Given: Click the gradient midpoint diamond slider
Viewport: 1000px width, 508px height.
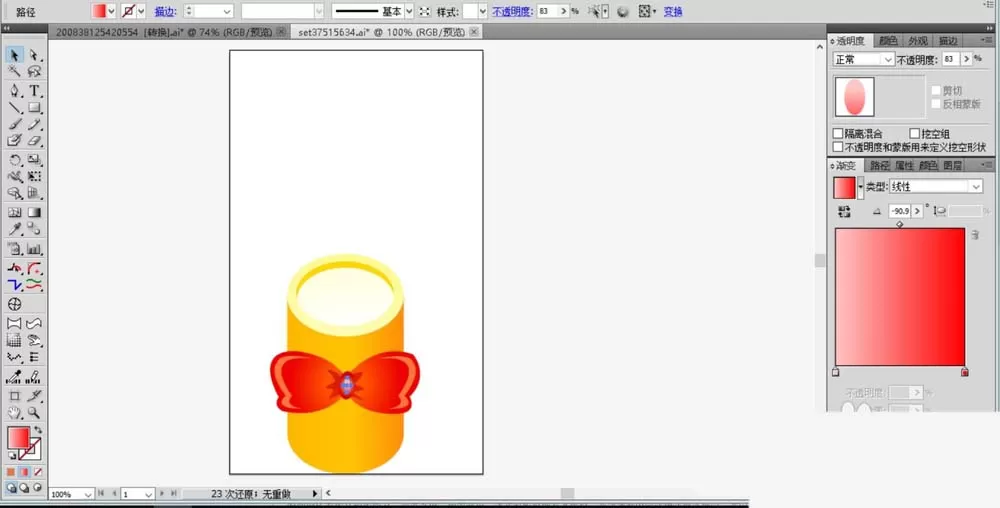Looking at the screenshot, I should 899,224.
